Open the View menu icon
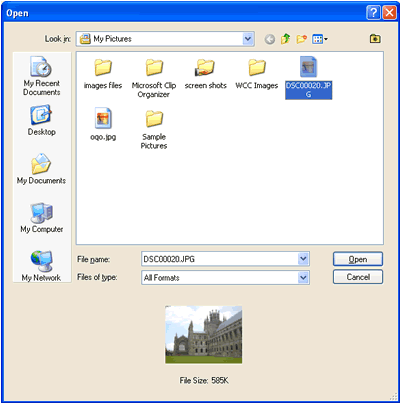The width and height of the screenshot is (400, 403). click(320, 39)
